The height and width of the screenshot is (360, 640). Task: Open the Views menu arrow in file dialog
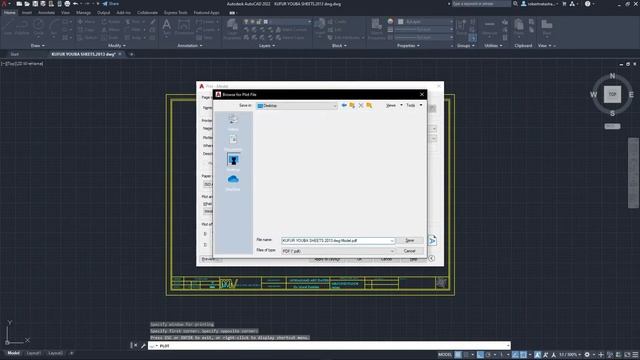point(401,105)
